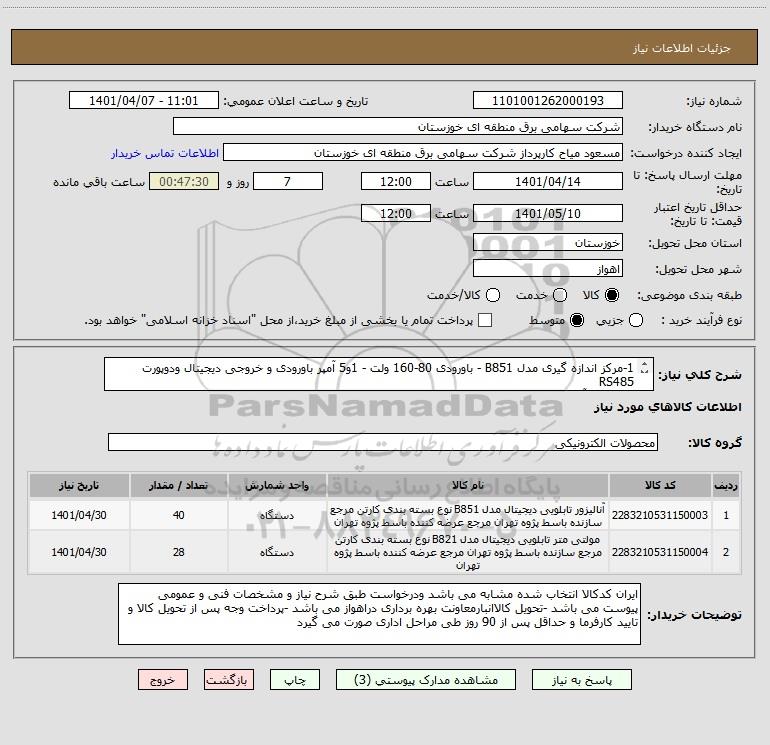The width and height of the screenshot is (770, 745).
Task: Click item code 2283210531150003
Action: pyautogui.click(x=660, y=515)
